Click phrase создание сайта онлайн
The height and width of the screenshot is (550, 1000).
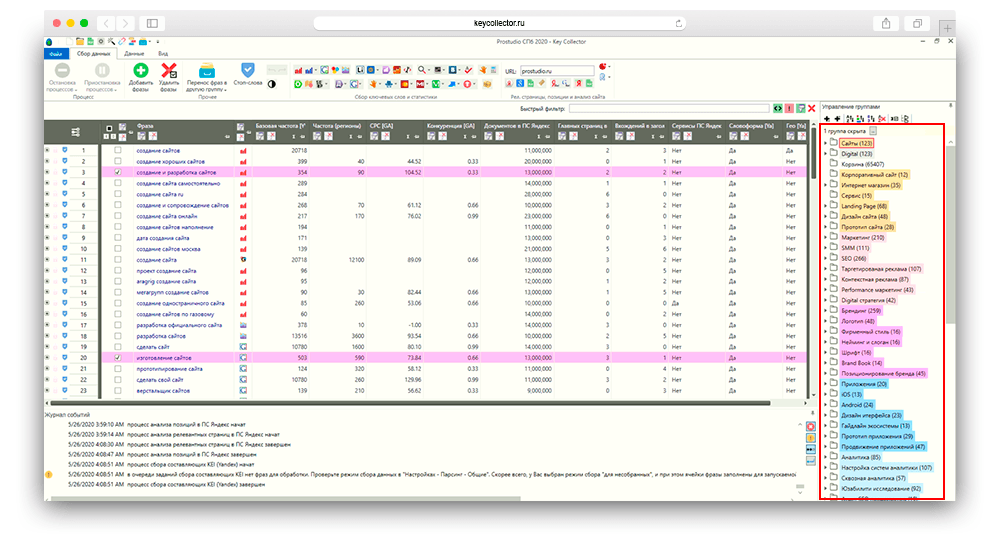coord(166,216)
